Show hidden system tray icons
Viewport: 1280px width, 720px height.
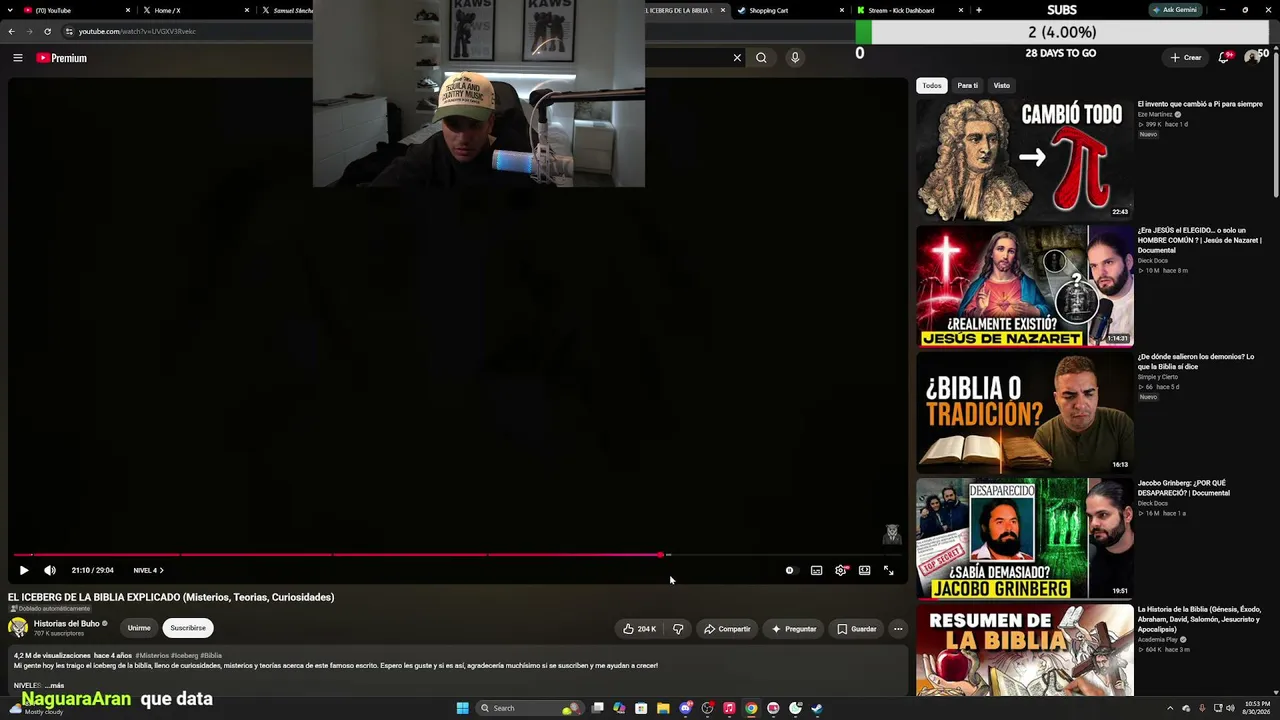coord(1170,708)
